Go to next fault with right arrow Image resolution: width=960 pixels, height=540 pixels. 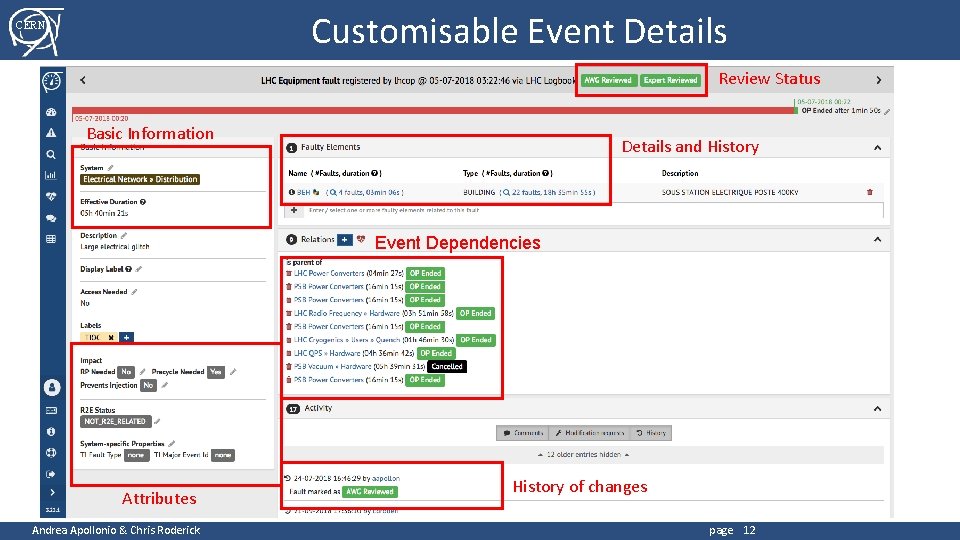pyautogui.click(x=879, y=80)
